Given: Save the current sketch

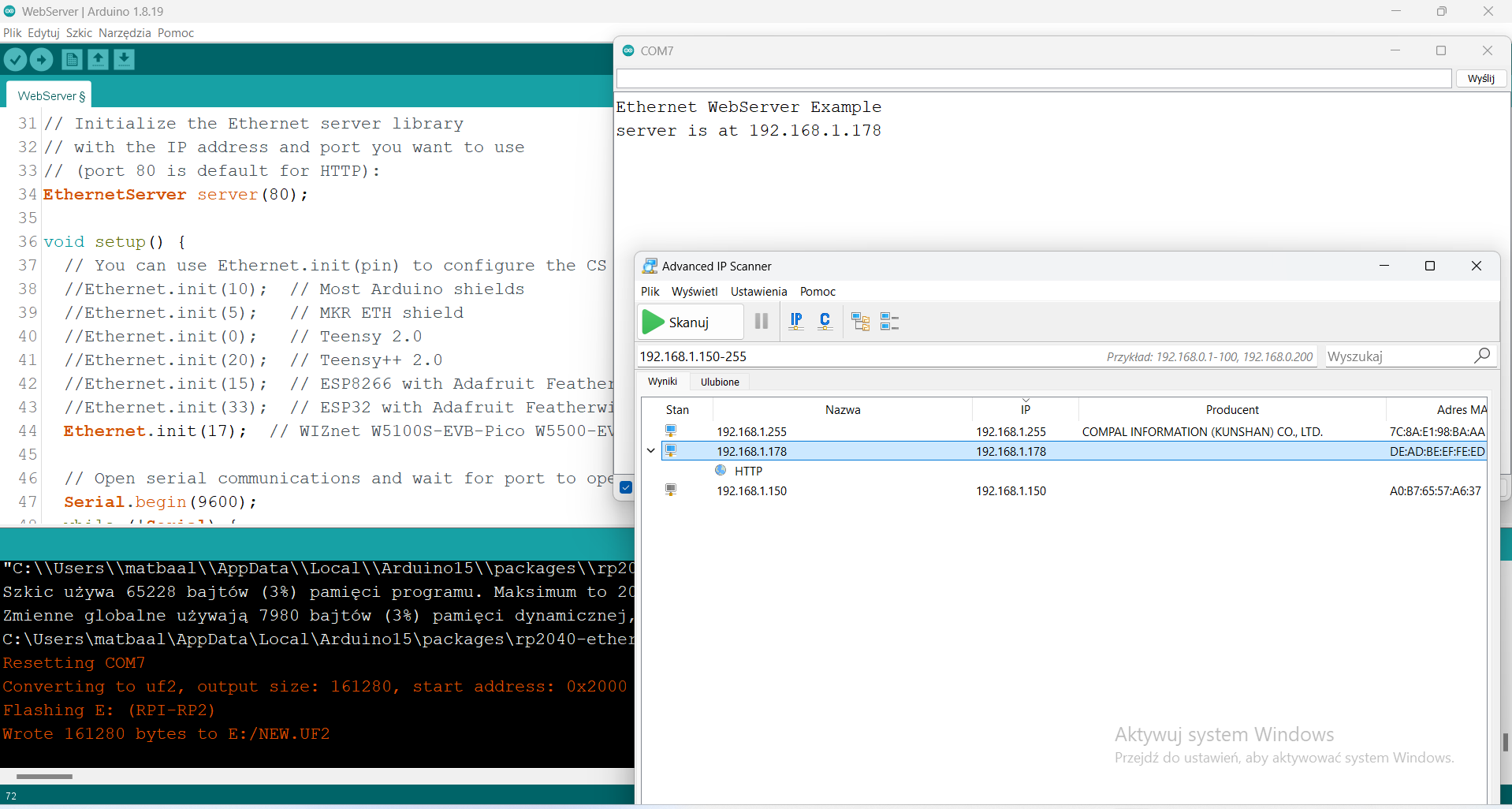Looking at the screenshot, I should (x=124, y=59).
